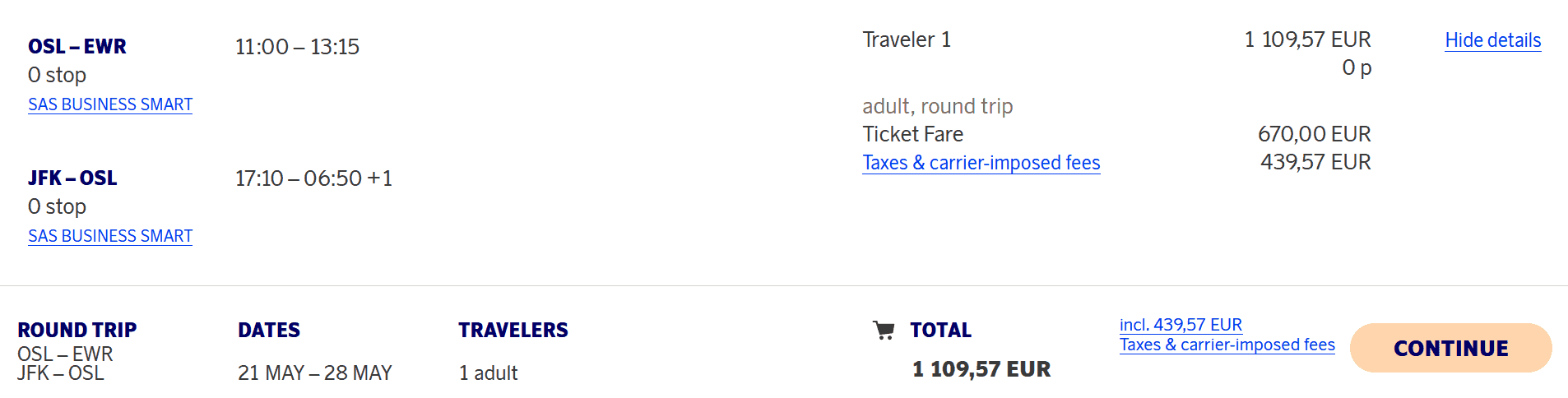
Task: Click the shopping cart icon beside TOTAL
Action: 884,331
